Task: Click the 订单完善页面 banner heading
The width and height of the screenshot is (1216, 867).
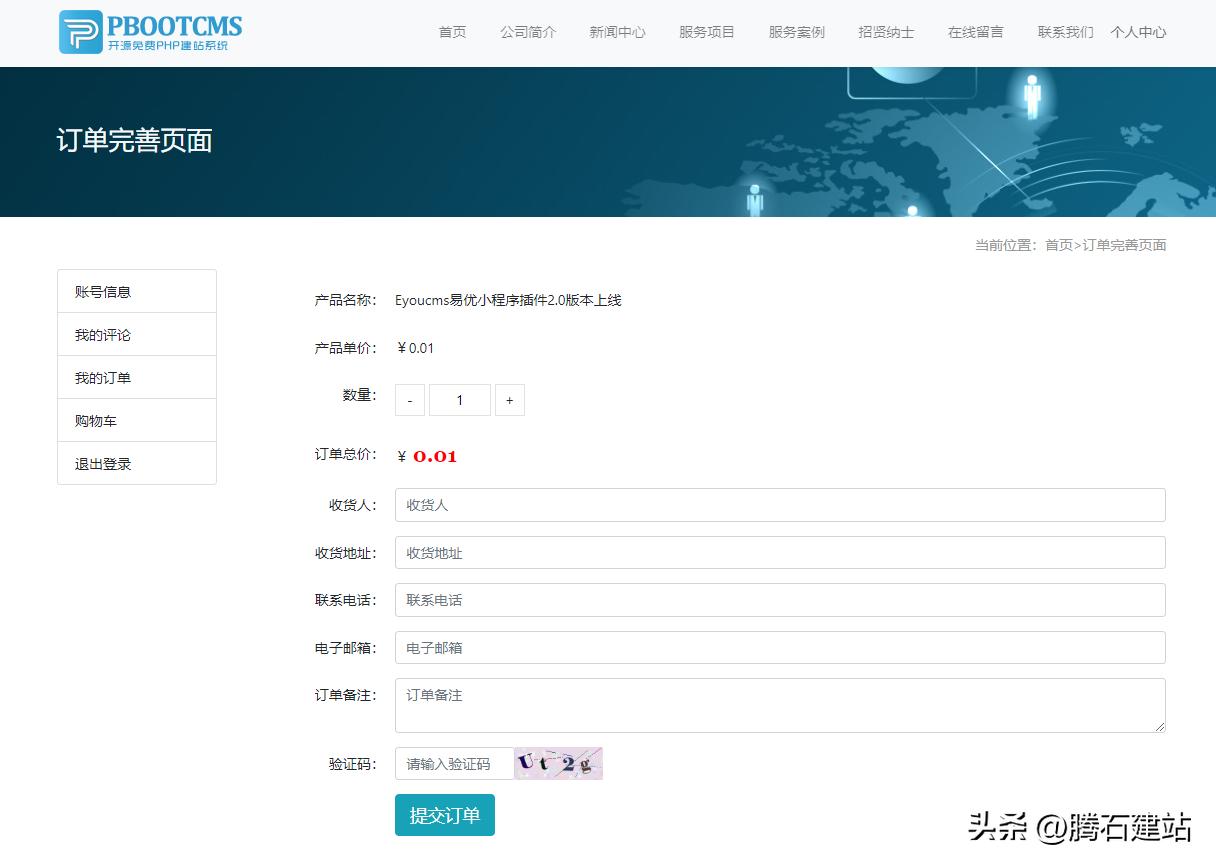Action: click(134, 141)
